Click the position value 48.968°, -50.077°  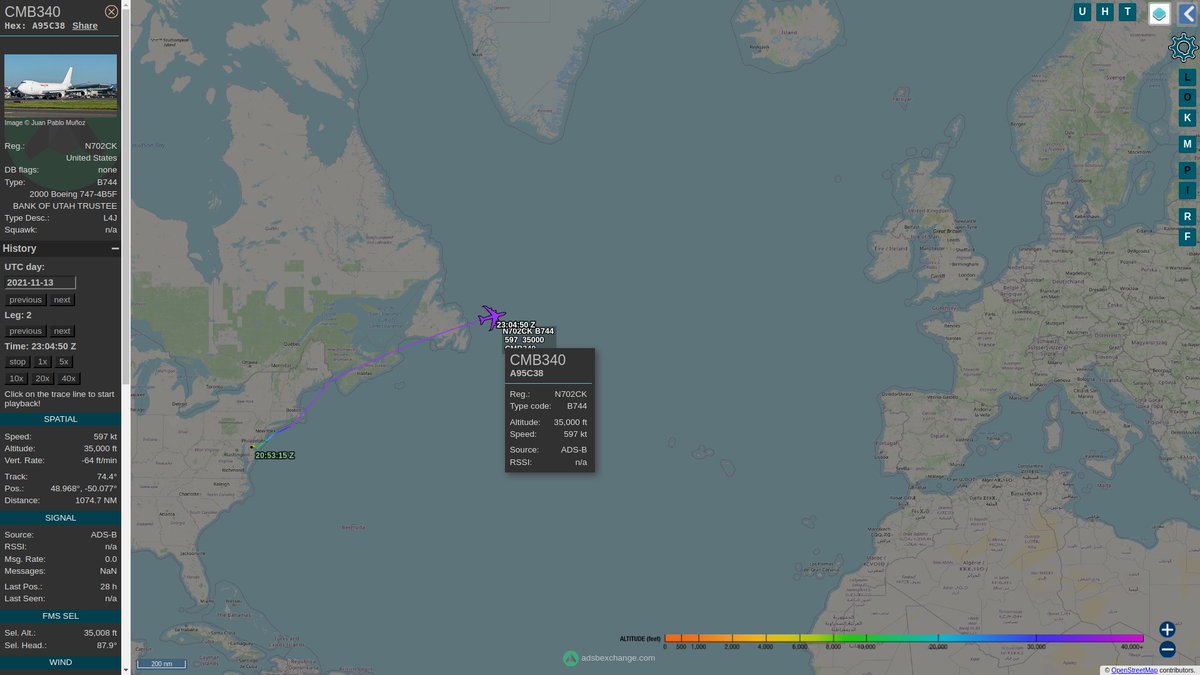point(84,488)
